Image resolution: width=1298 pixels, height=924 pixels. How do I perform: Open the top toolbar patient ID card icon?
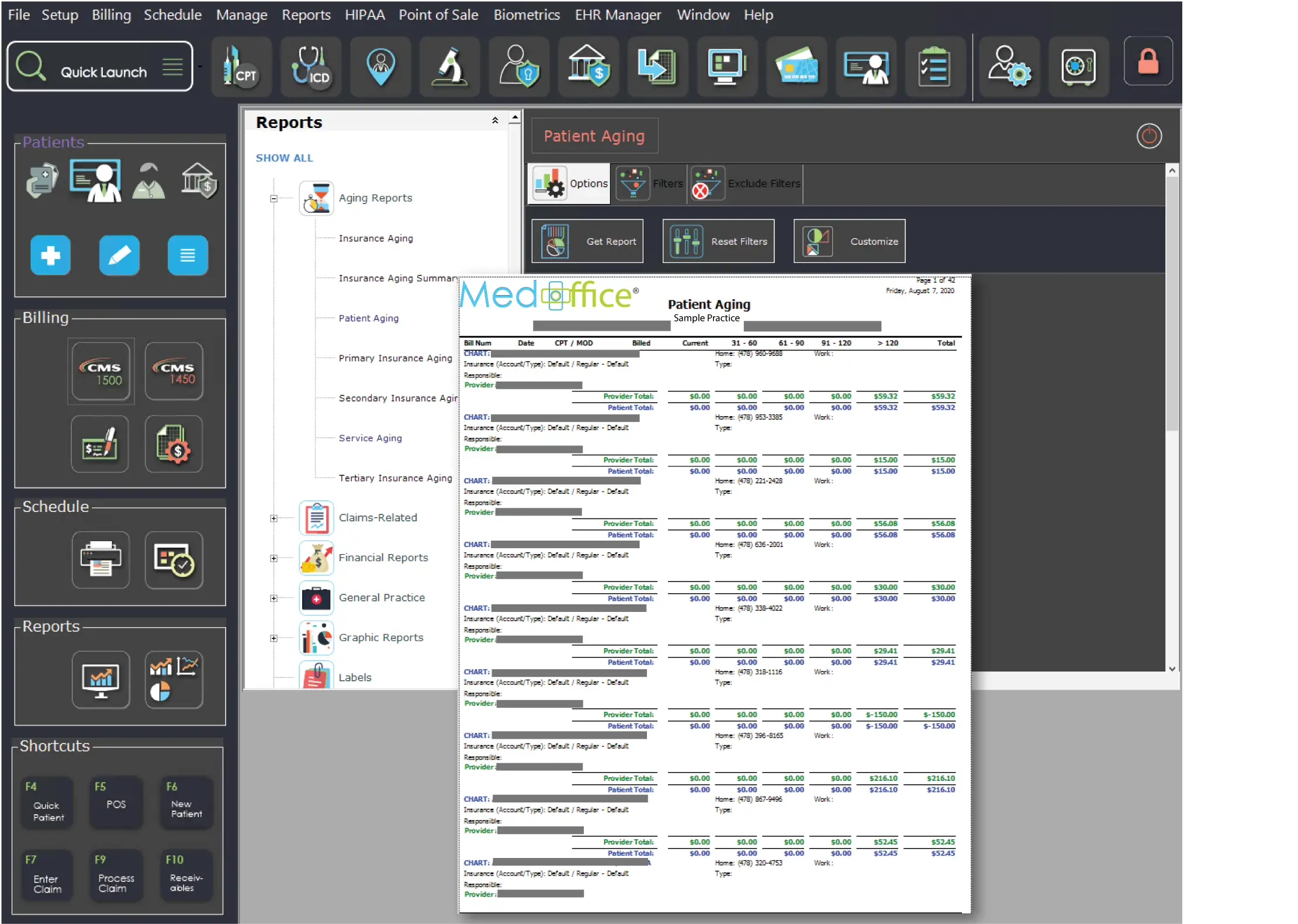coord(866,66)
